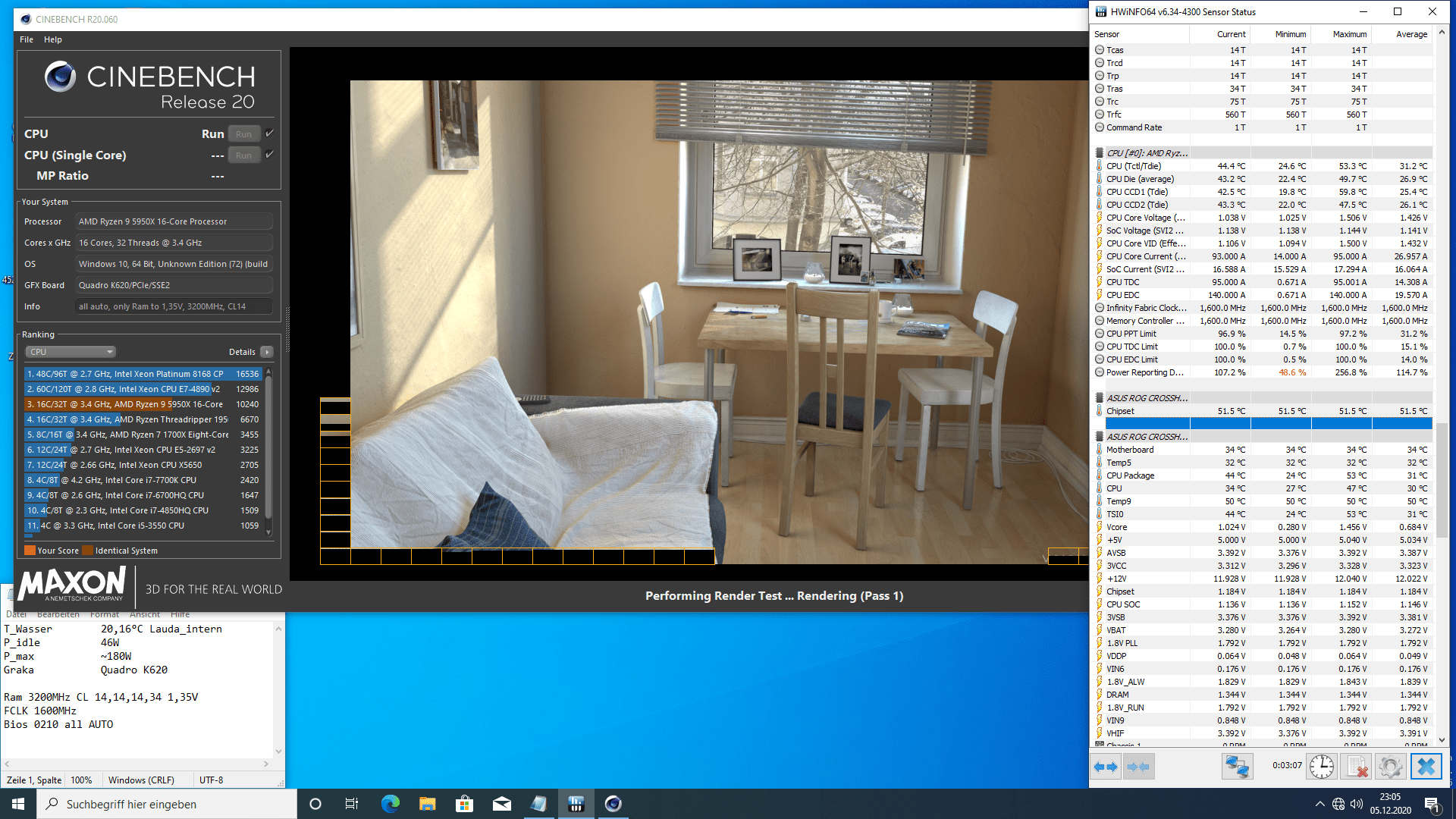Open the Bearbeiten menu in Notepad
Viewport: 1456px width, 819px height.
tap(58, 614)
